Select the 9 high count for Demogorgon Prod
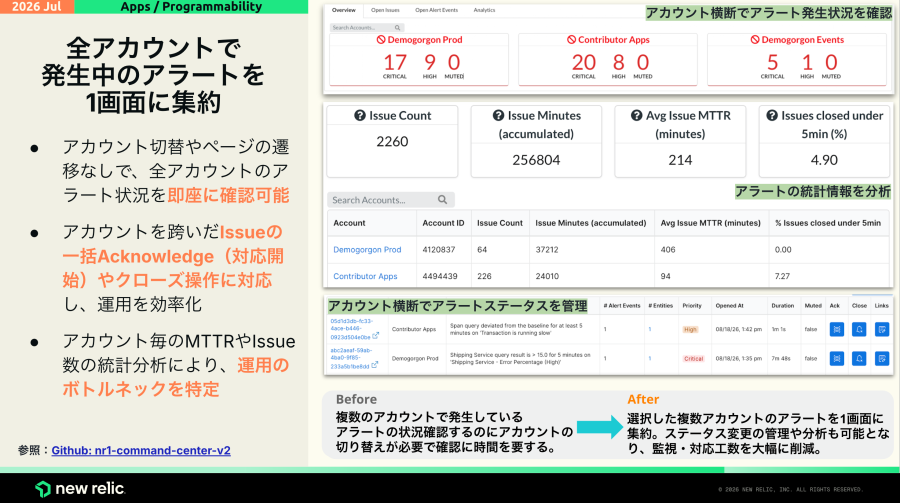 coord(430,62)
